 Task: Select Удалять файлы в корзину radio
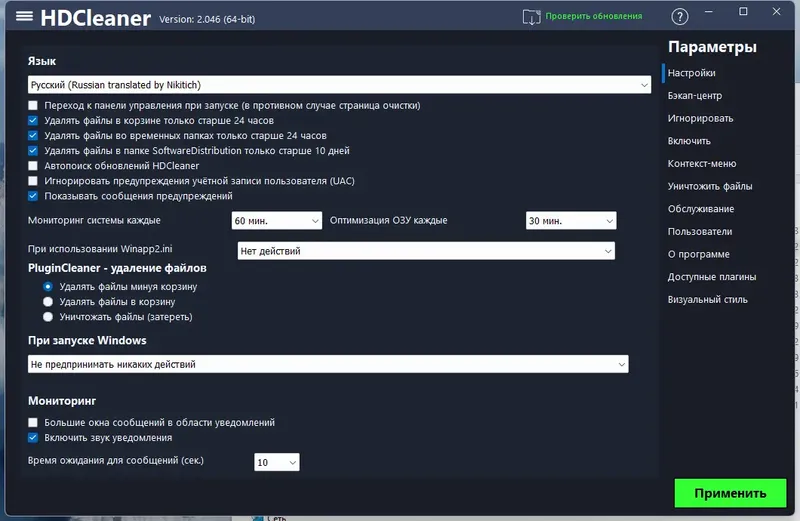48,302
